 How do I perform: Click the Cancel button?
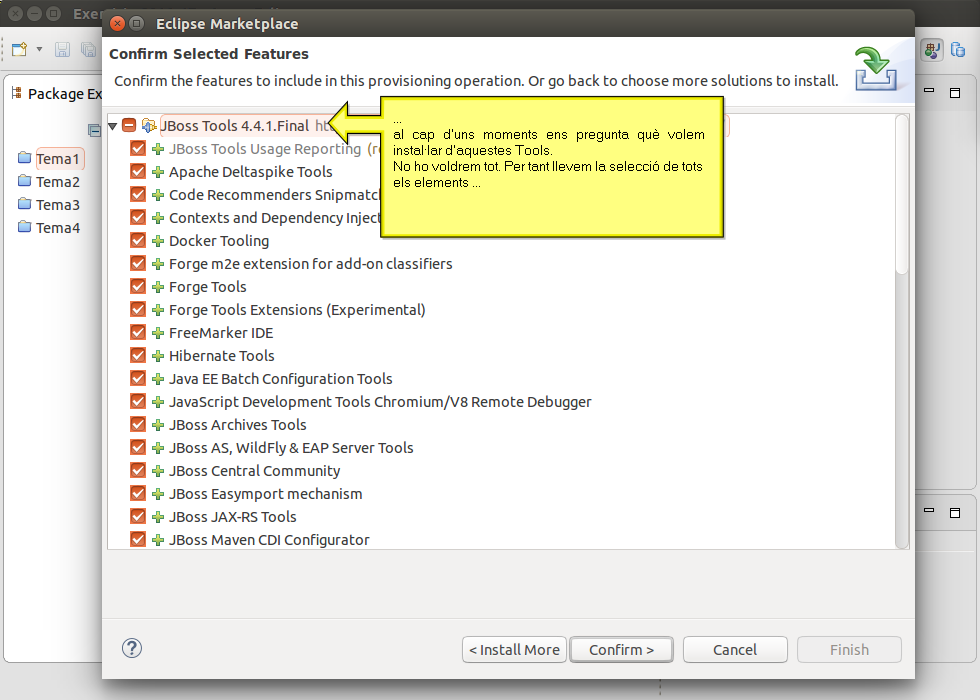coord(735,649)
